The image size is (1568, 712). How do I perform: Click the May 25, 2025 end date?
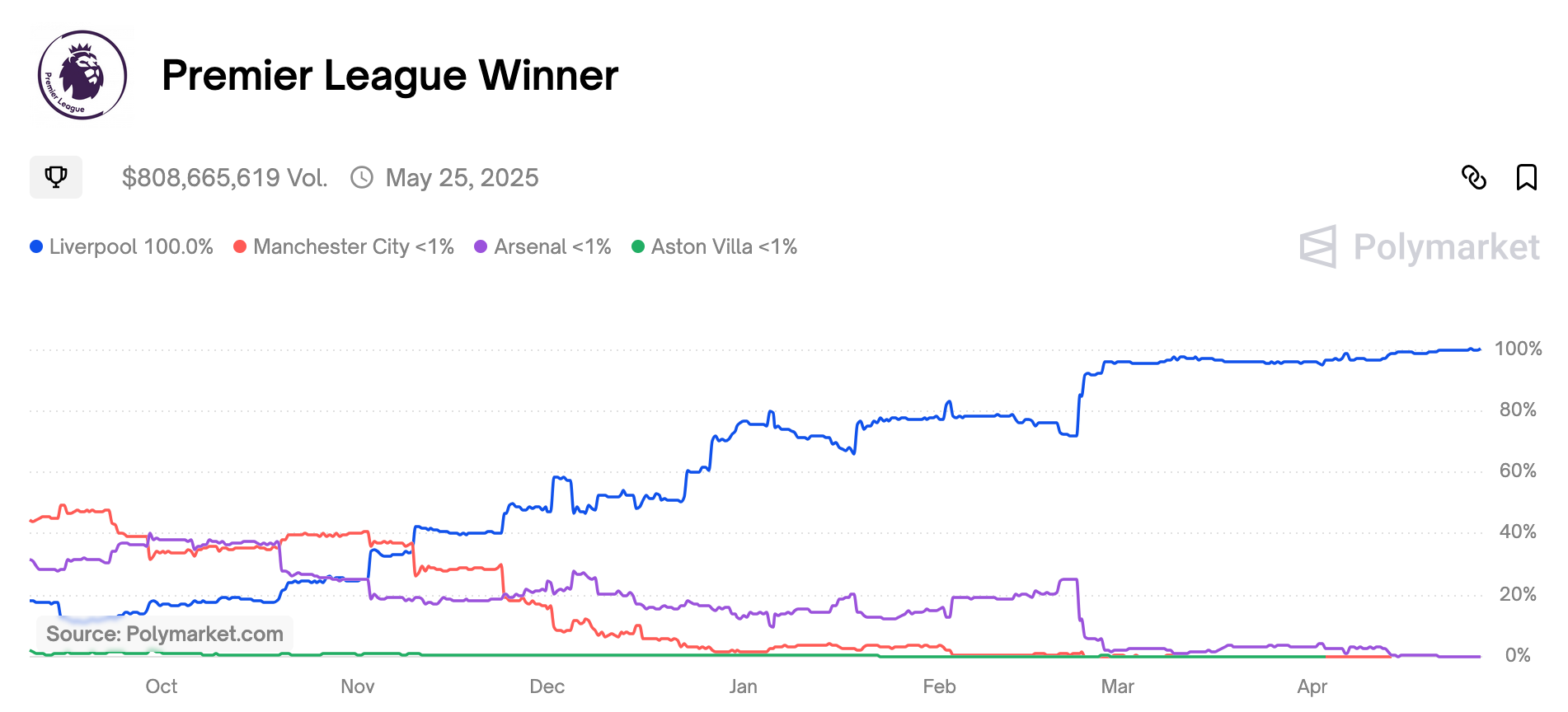point(462,178)
